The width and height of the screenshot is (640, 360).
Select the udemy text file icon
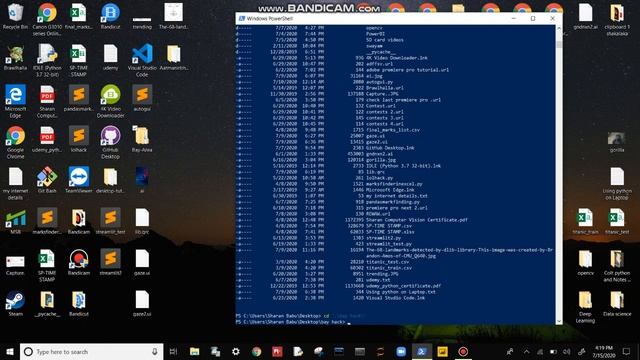(110, 57)
